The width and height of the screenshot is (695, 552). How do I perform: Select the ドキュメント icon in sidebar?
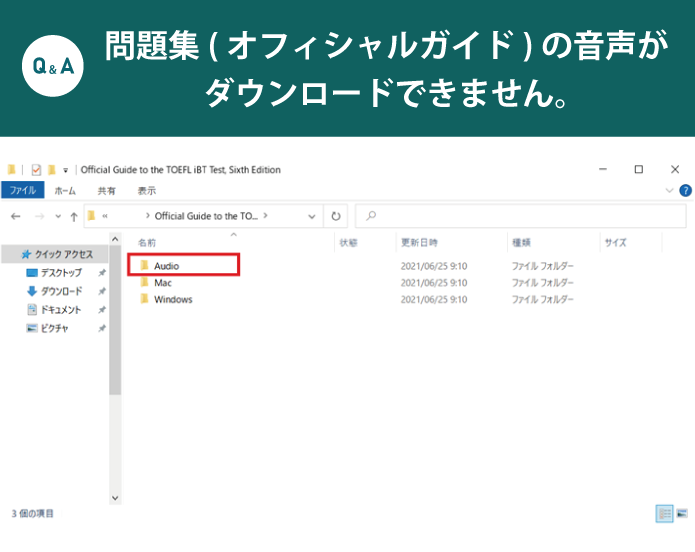pyautogui.click(x=32, y=309)
